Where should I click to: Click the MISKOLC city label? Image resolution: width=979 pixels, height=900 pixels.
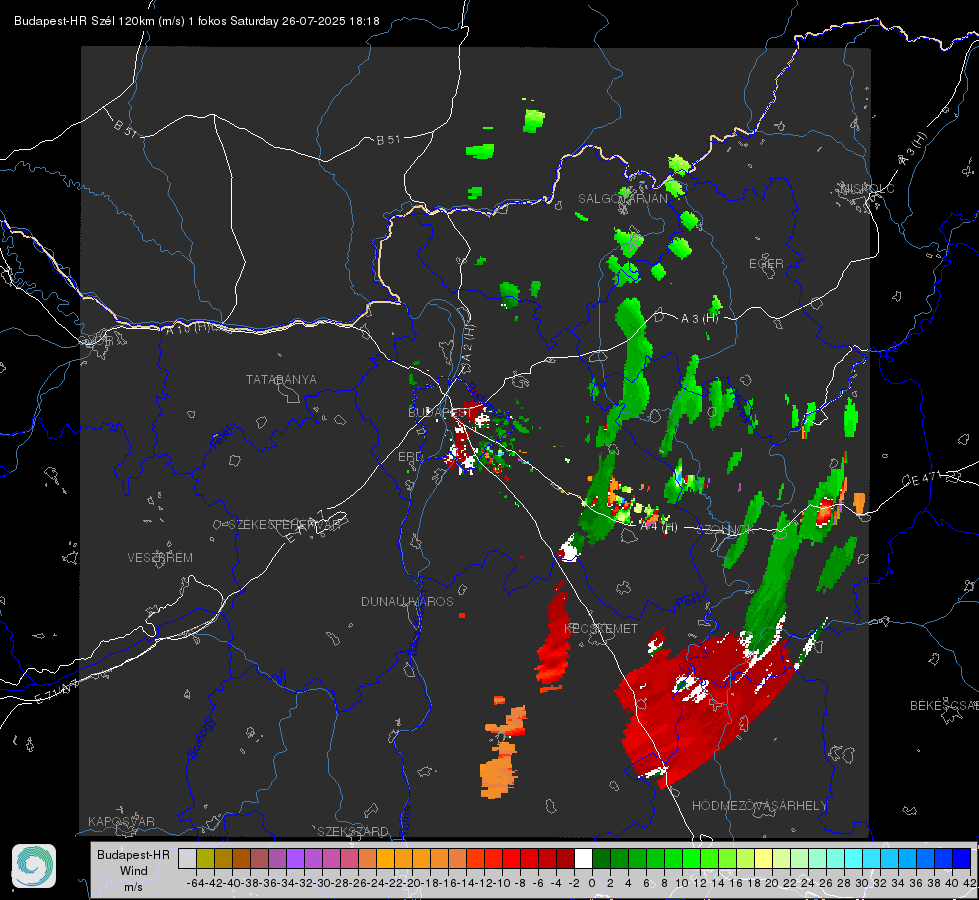pos(868,188)
